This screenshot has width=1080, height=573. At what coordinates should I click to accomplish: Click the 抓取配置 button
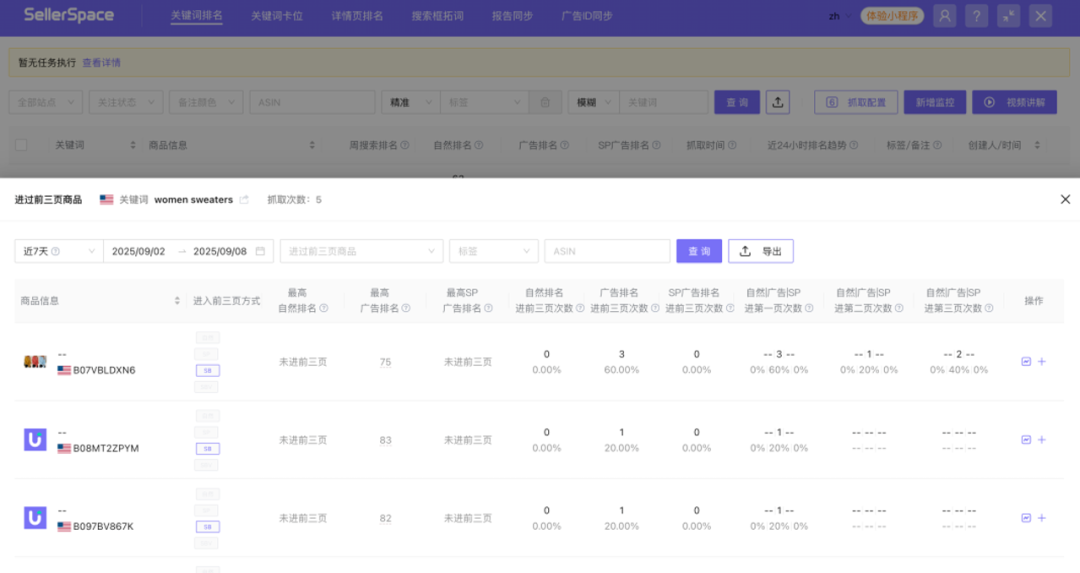click(x=856, y=102)
